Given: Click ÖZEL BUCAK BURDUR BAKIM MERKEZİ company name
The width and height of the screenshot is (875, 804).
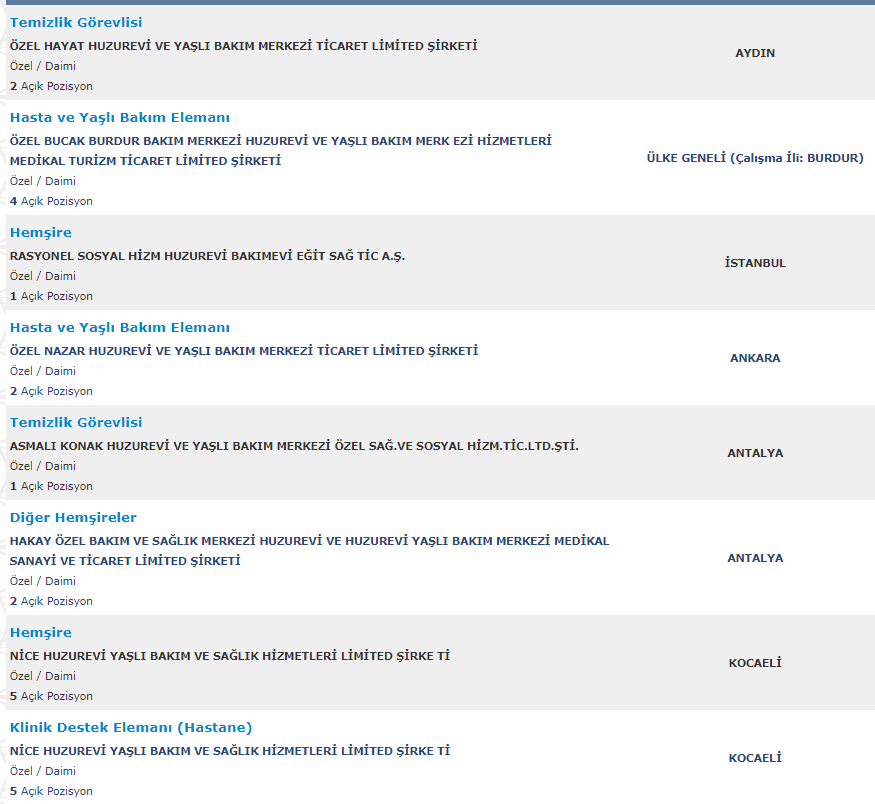Looking at the screenshot, I should pyautogui.click(x=280, y=151).
